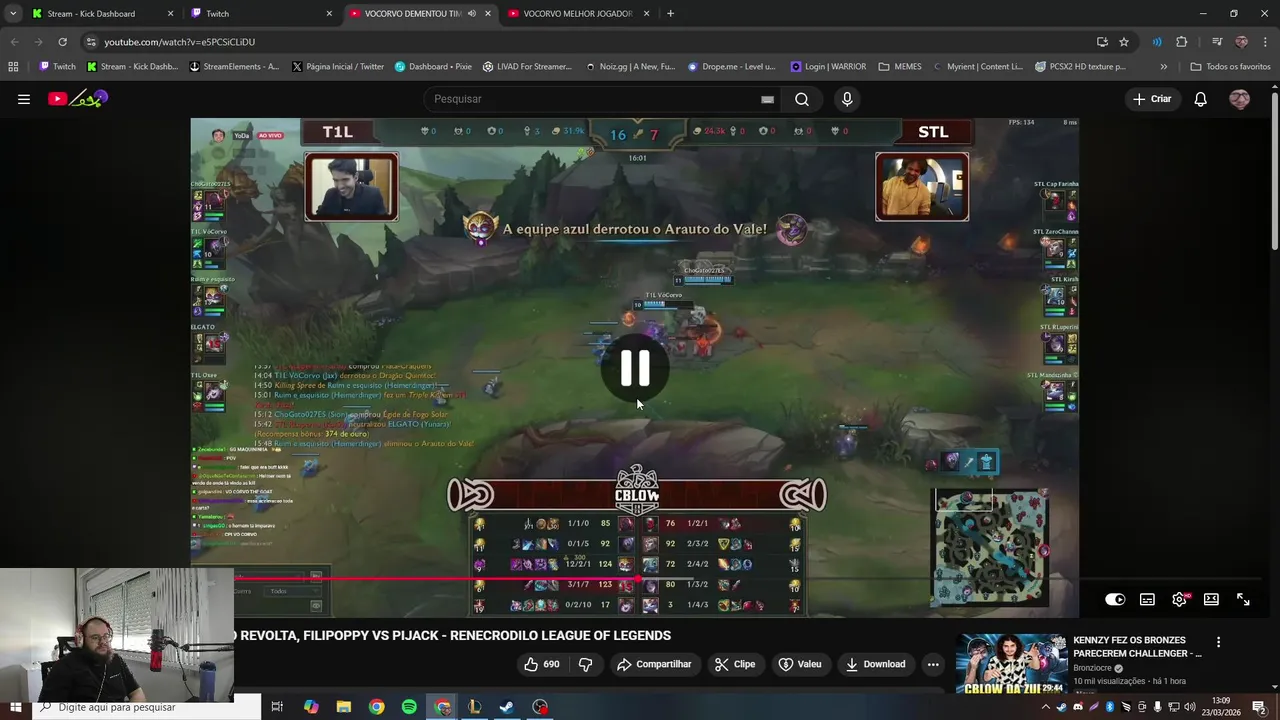Open the YouTube hamburger guide menu
Viewport: 1280px width, 720px height.
(x=24, y=99)
